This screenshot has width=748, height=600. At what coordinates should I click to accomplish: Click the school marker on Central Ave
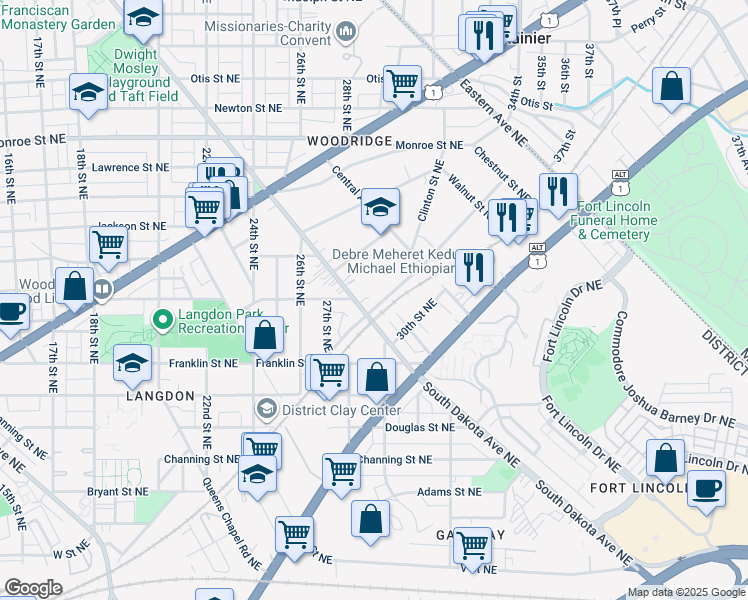point(380,207)
